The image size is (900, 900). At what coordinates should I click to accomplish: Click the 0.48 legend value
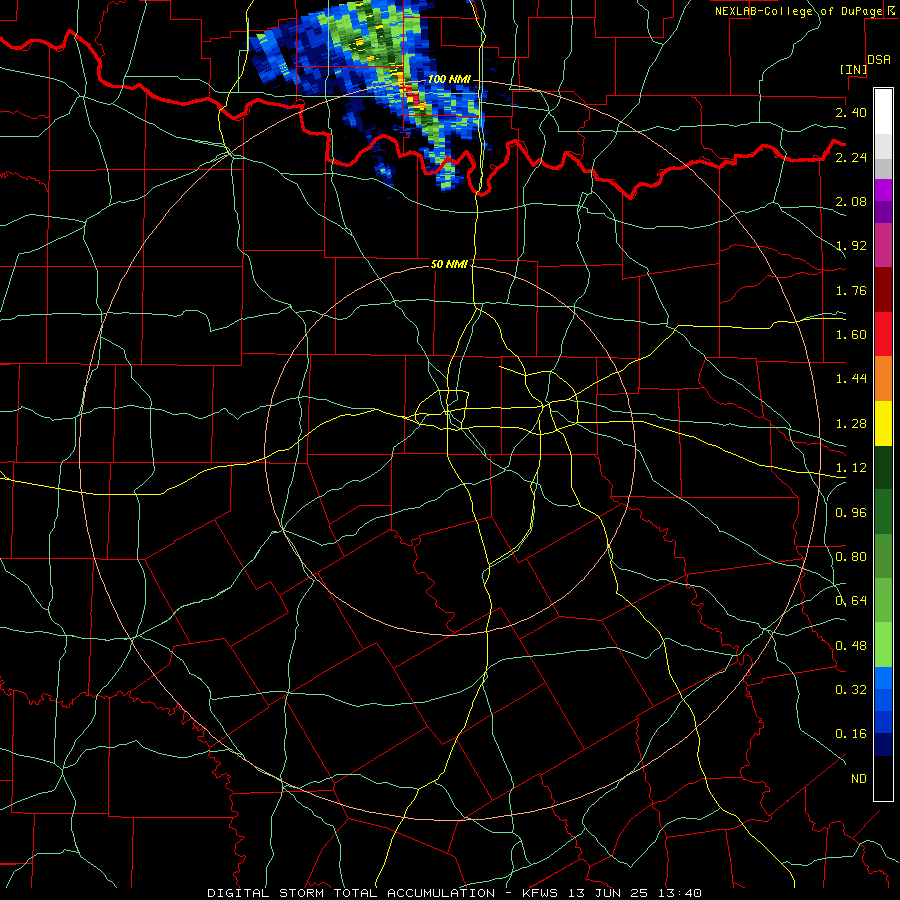(x=851, y=646)
